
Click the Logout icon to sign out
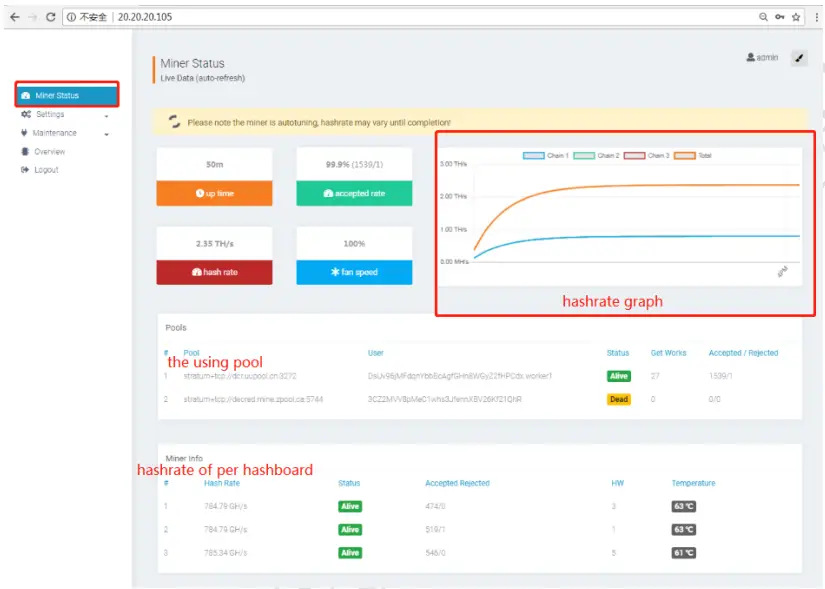point(25,168)
